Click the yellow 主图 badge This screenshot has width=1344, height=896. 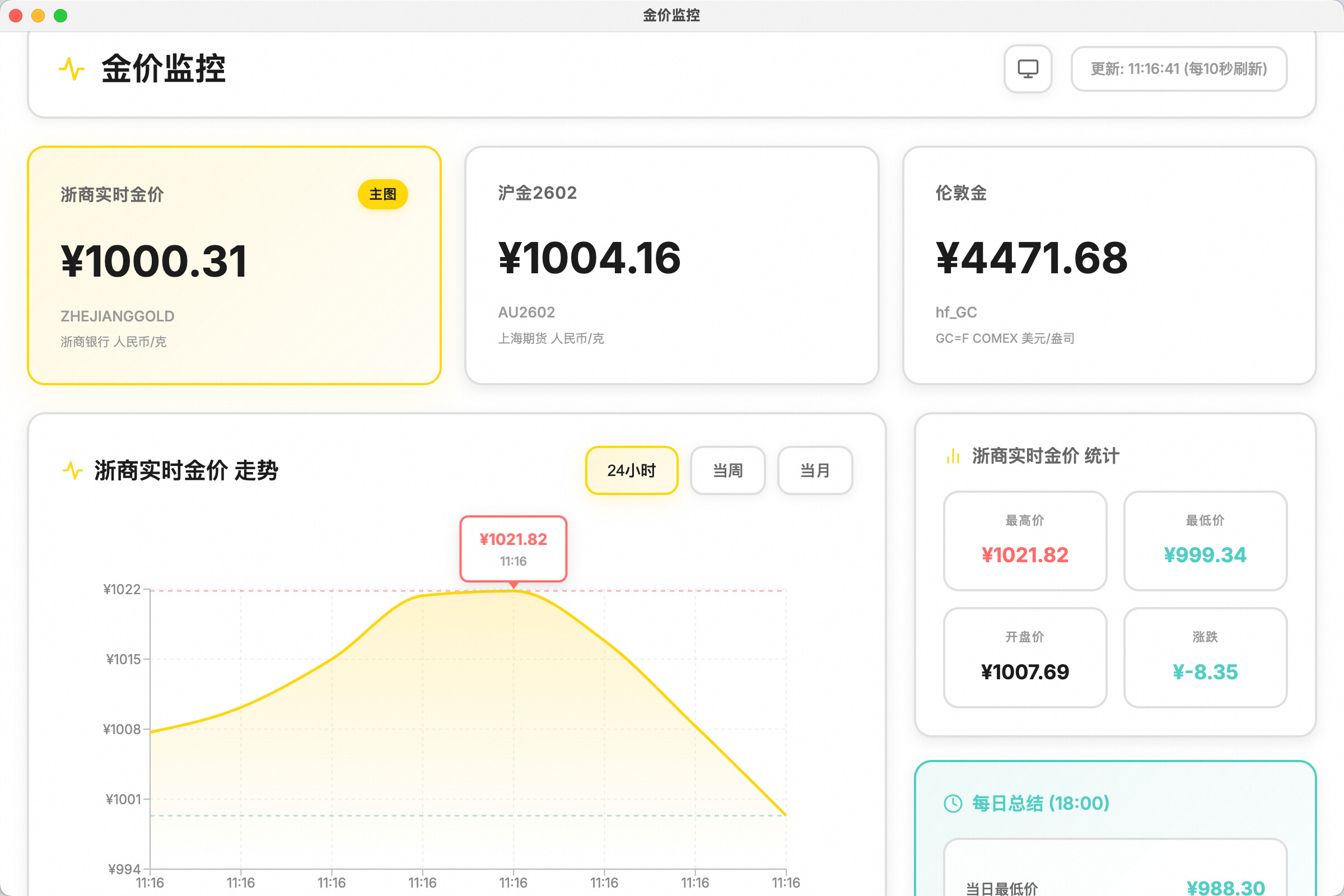point(382,194)
